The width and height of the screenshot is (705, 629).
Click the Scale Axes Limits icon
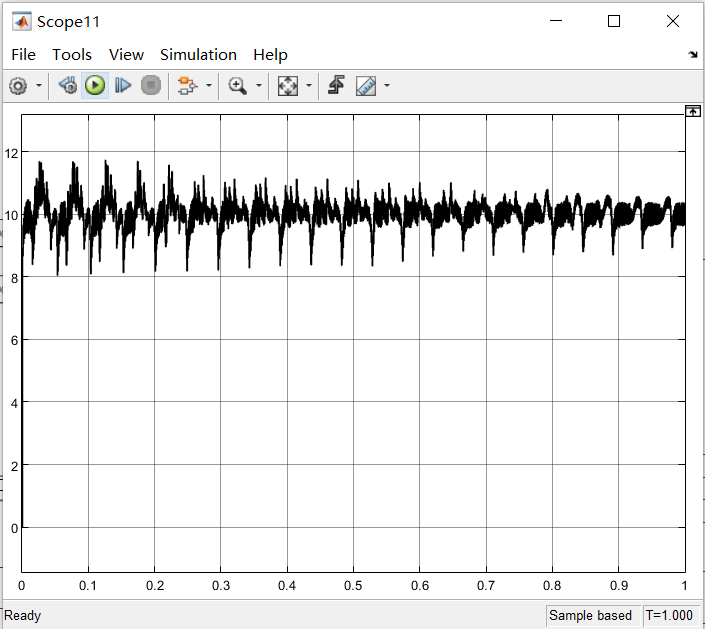pos(288,85)
